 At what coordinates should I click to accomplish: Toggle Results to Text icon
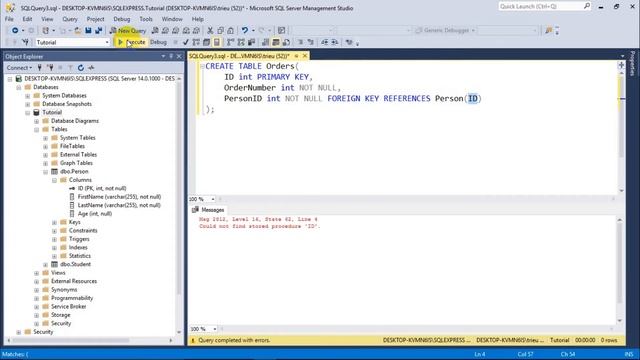266,42
